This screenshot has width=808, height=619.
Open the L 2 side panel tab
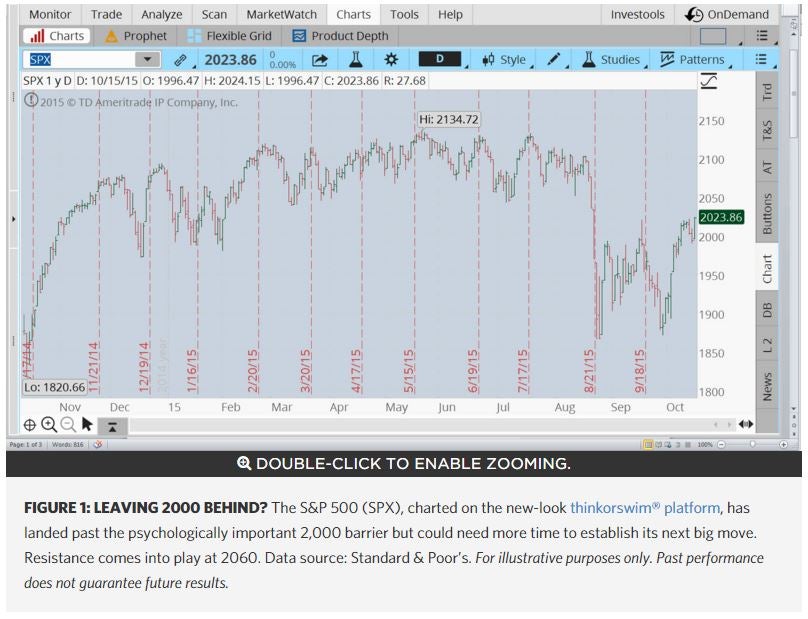pyautogui.click(x=767, y=345)
